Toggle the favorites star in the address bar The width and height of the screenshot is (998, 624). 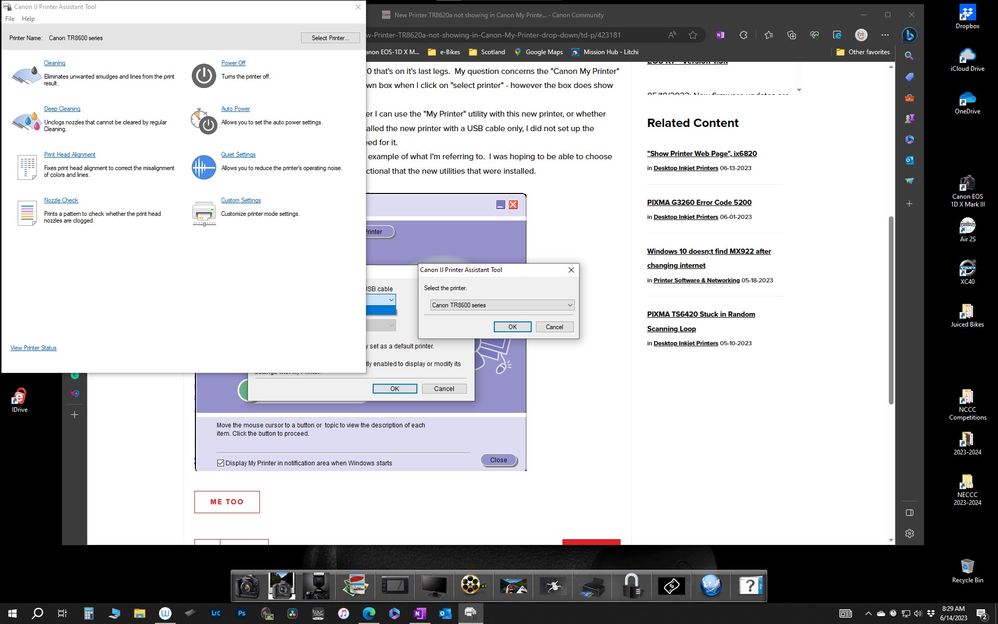click(692, 35)
